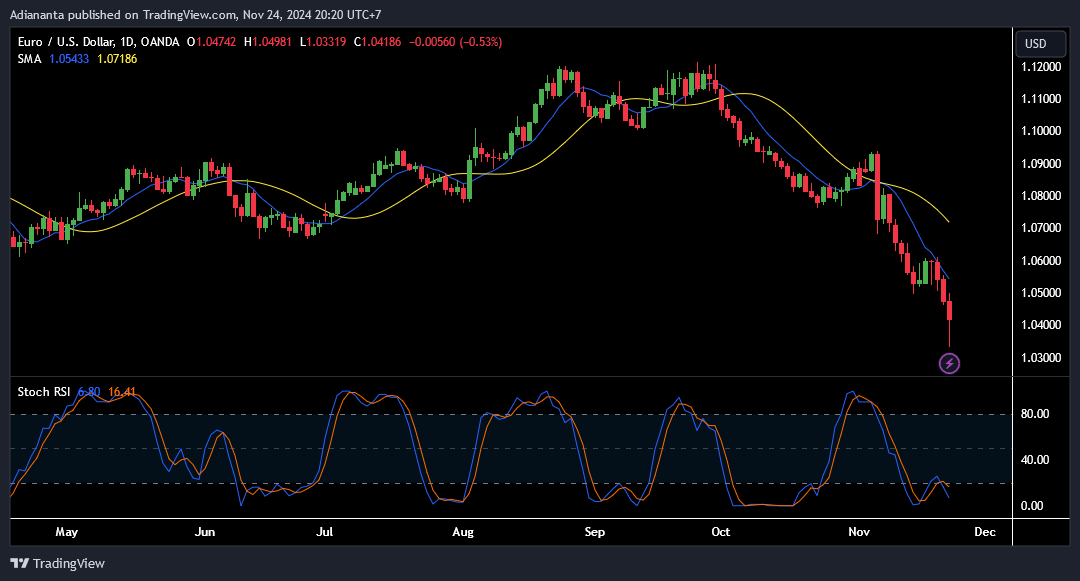The width and height of the screenshot is (1080, 581).
Task: Click the 40.00 Stoch RSI axis label
Action: coord(1035,460)
